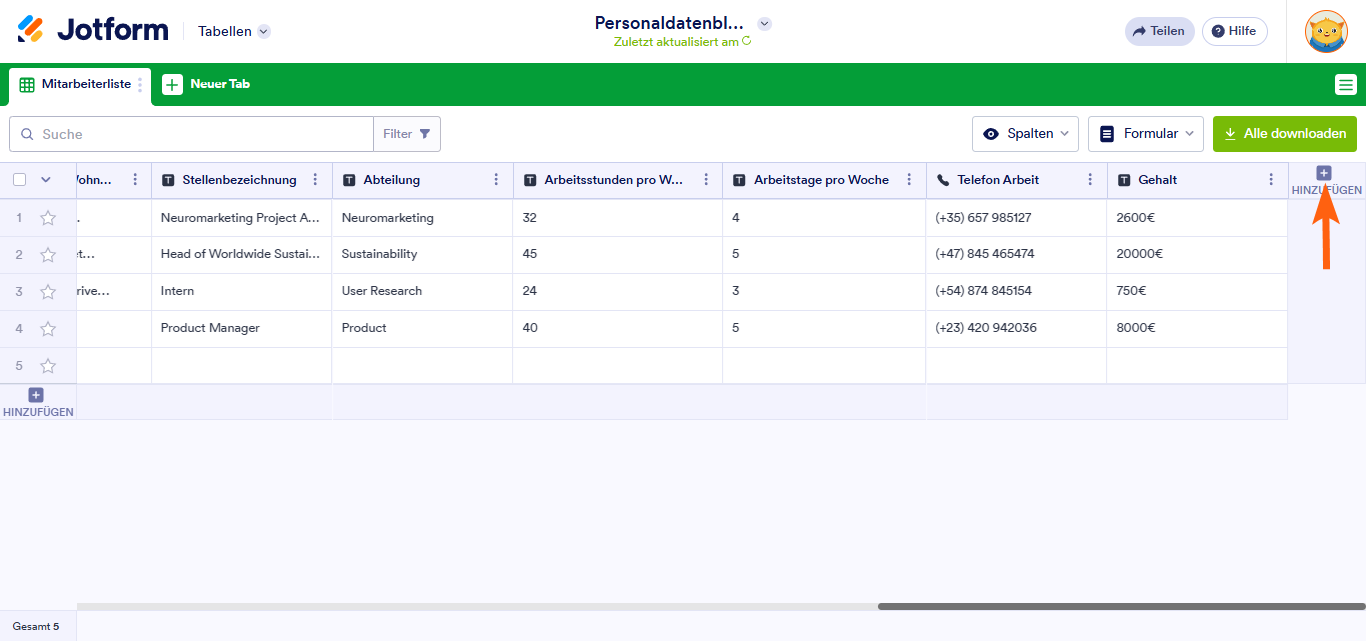Screen dimensions: 1366x641
Task: Click the plus icon to add a row
Action: point(36,395)
